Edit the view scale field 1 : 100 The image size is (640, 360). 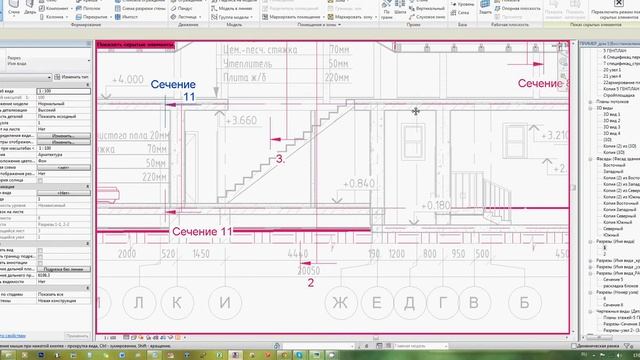[64, 91]
